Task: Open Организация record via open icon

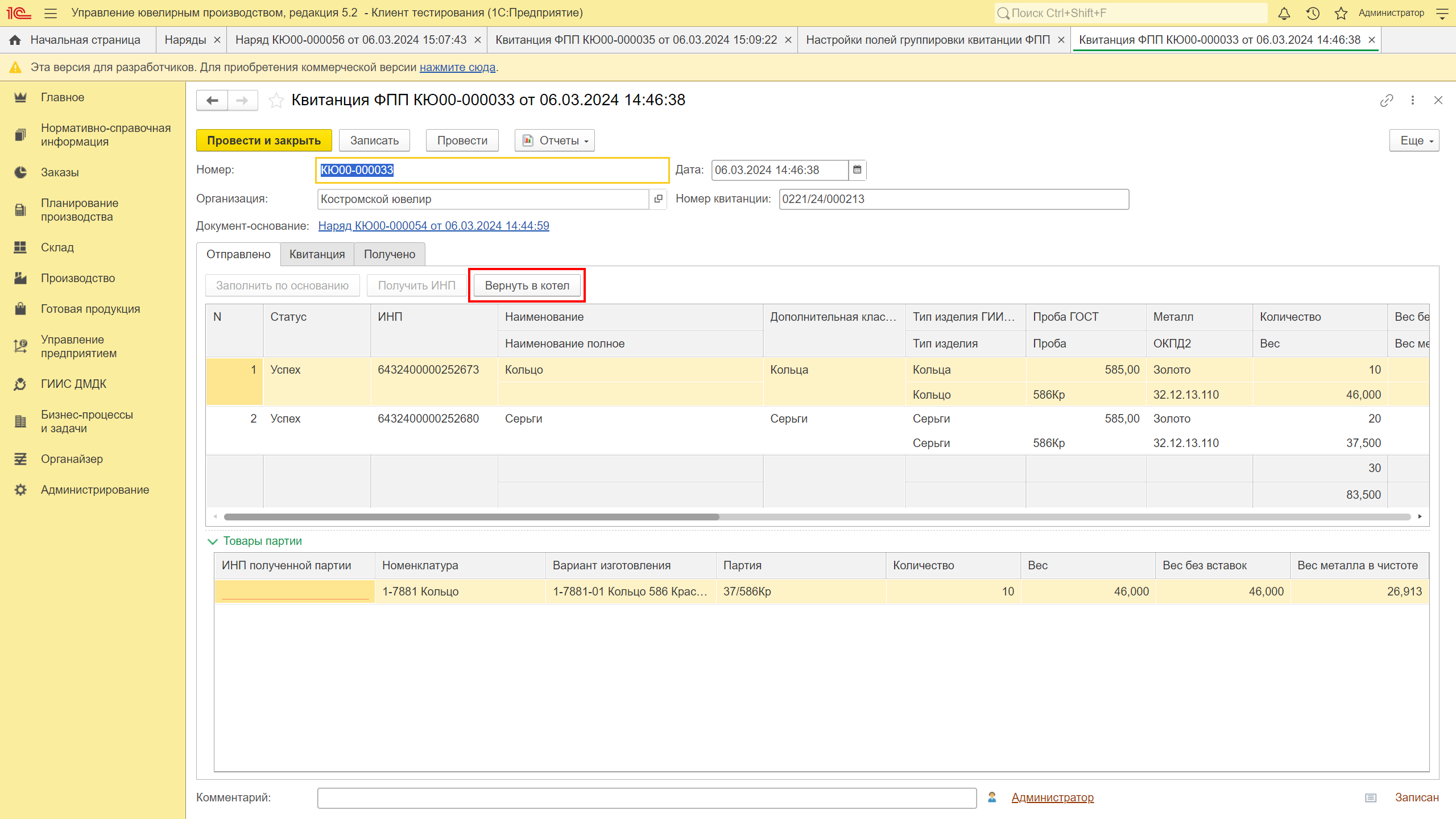Action: pos(658,199)
